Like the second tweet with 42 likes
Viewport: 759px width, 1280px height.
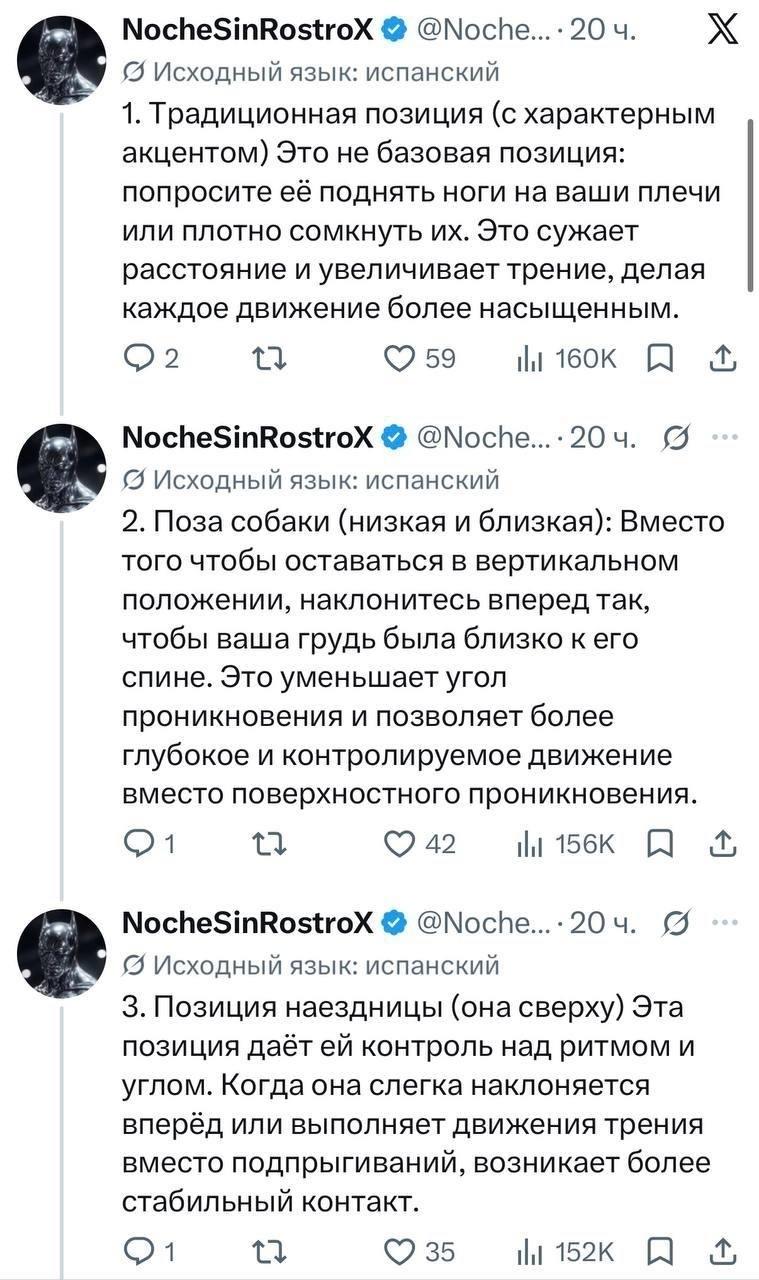pyautogui.click(x=421, y=844)
